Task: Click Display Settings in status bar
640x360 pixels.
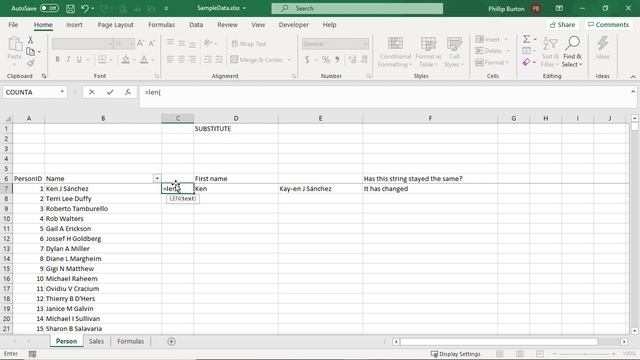Action: point(456,354)
